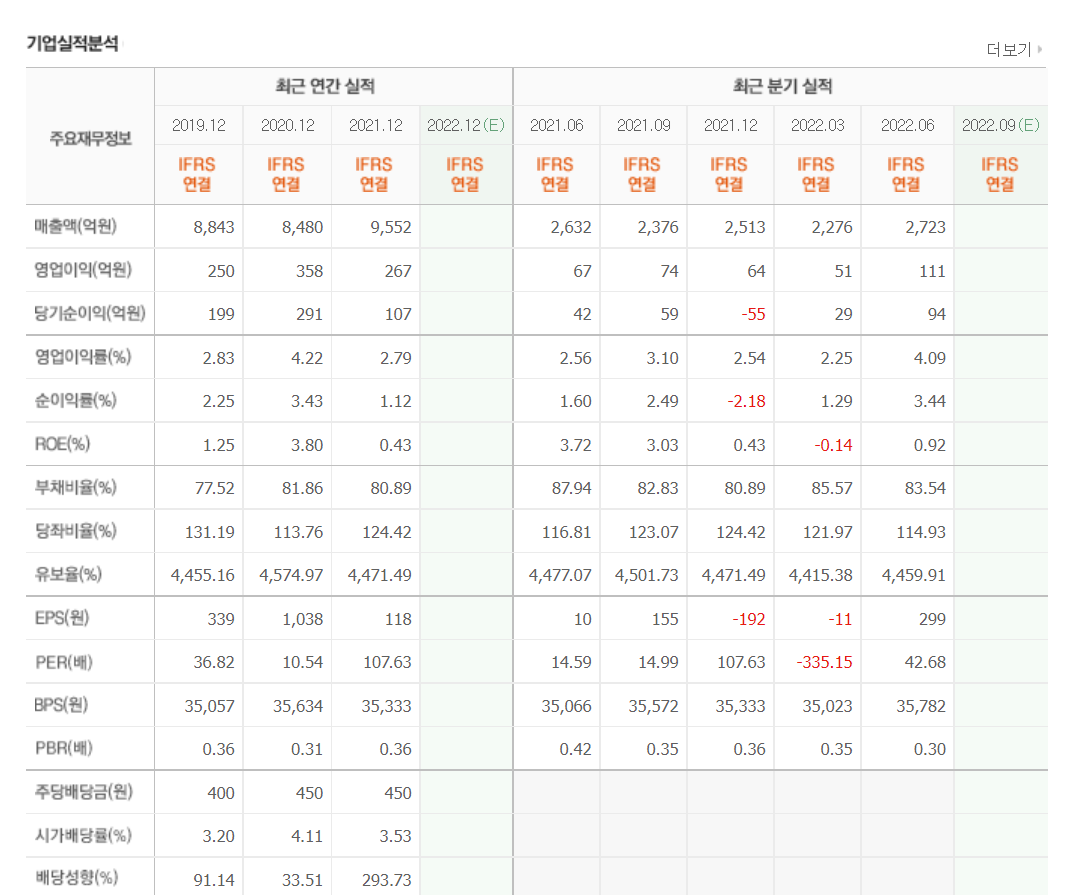Click the 131.19 quick ratio value

click(209, 532)
